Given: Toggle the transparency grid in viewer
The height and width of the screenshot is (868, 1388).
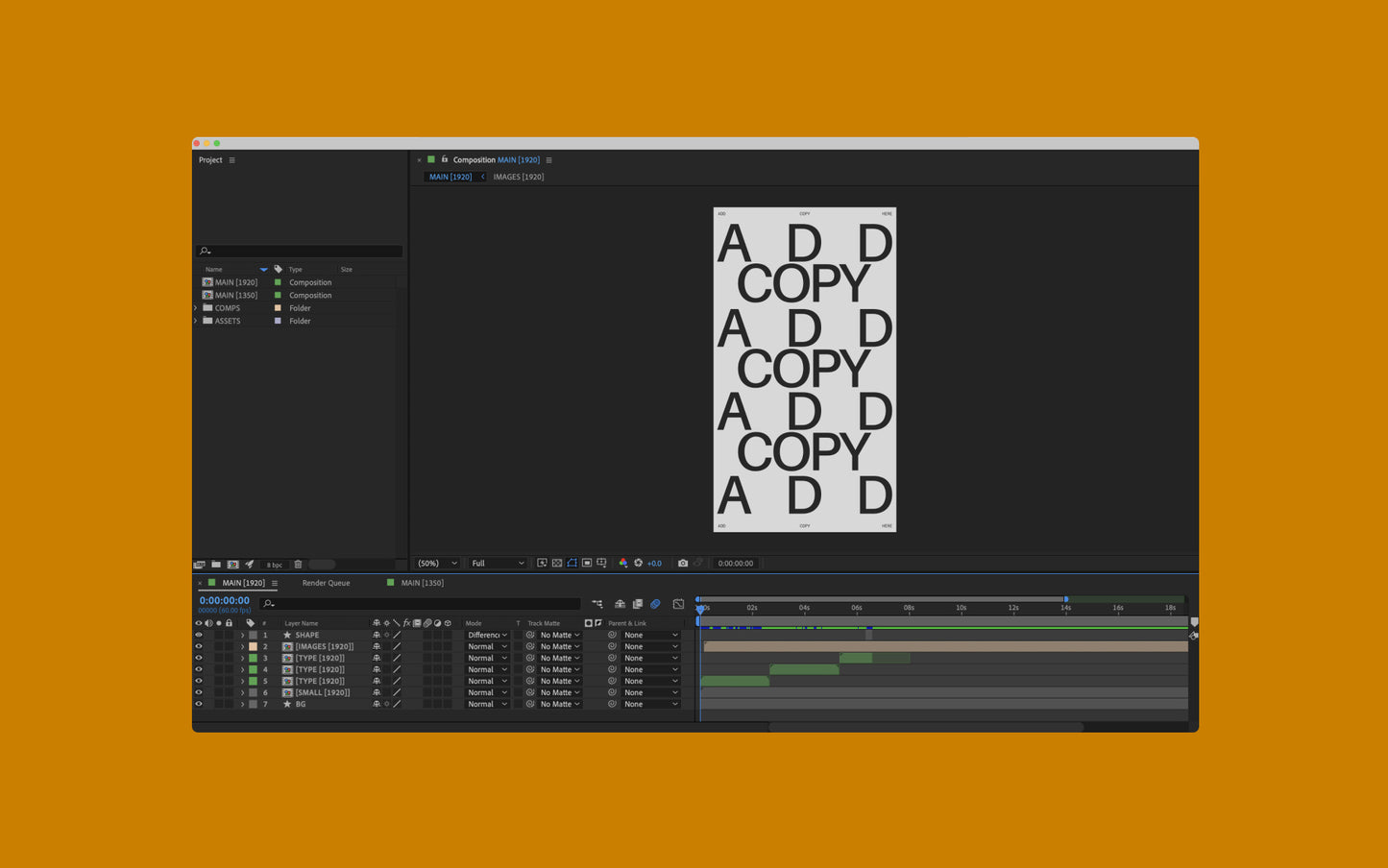Looking at the screenshot, I should (x=557, y=563).
